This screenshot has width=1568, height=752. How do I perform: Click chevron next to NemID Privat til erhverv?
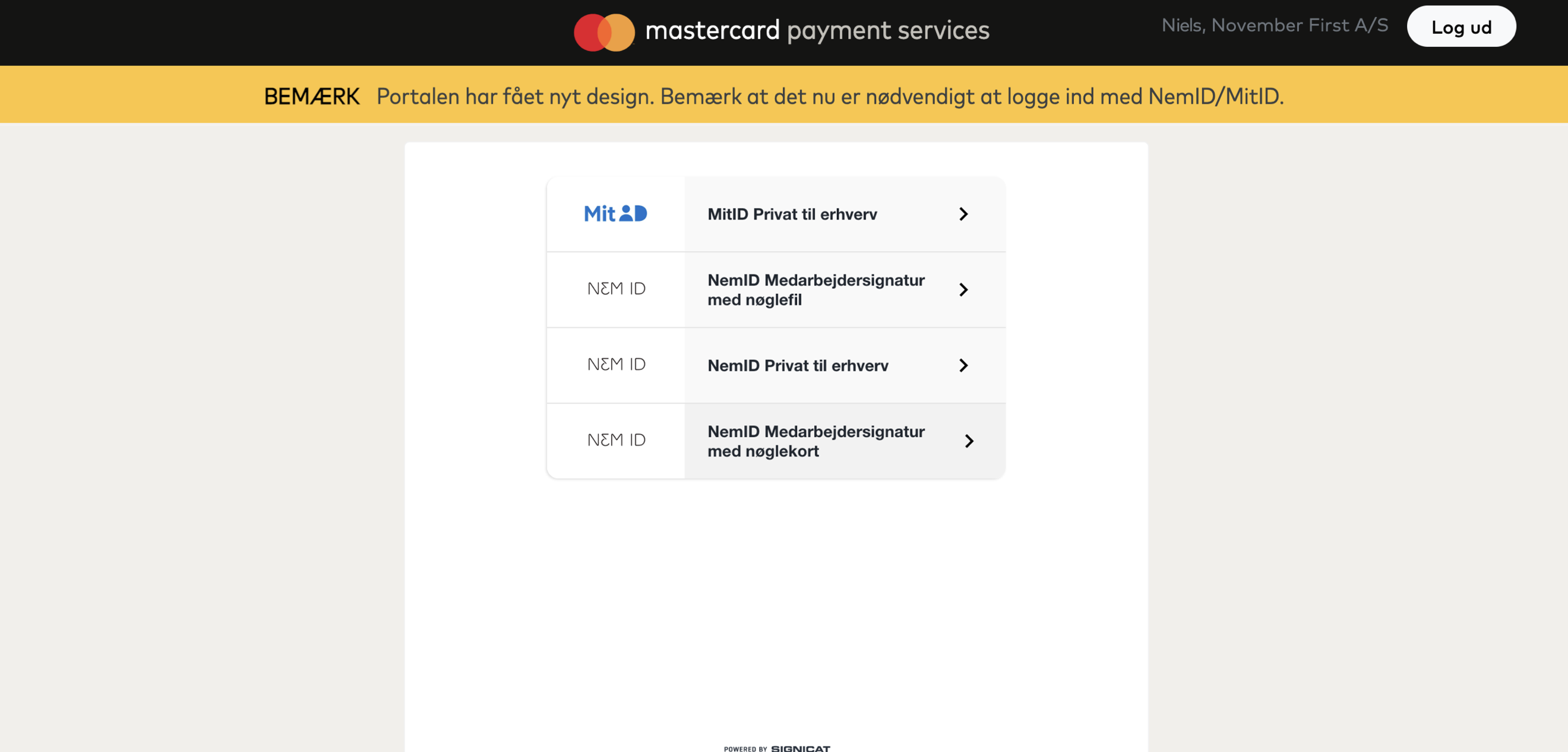963,365
